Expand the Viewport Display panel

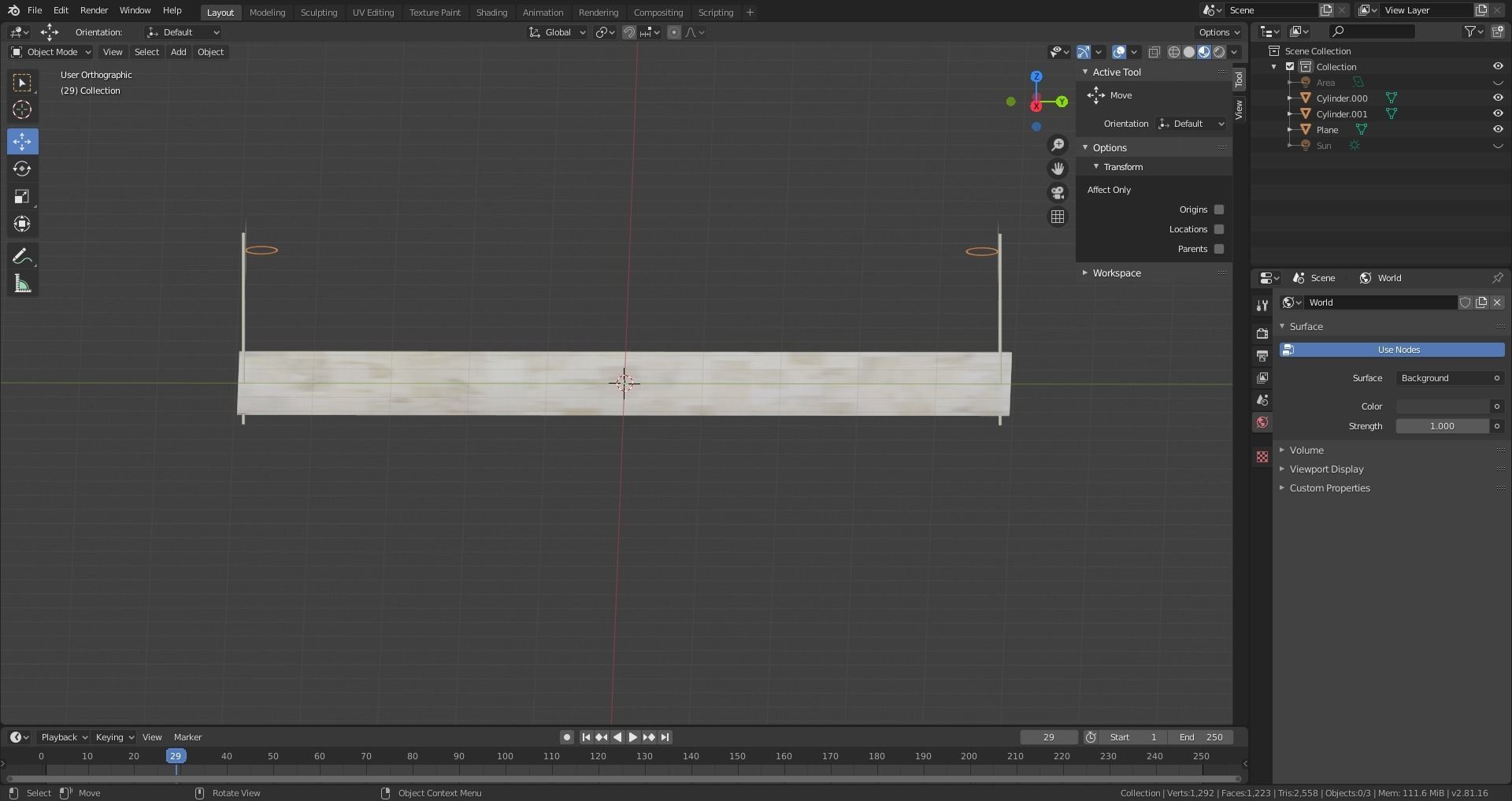tap(1326, 469)
